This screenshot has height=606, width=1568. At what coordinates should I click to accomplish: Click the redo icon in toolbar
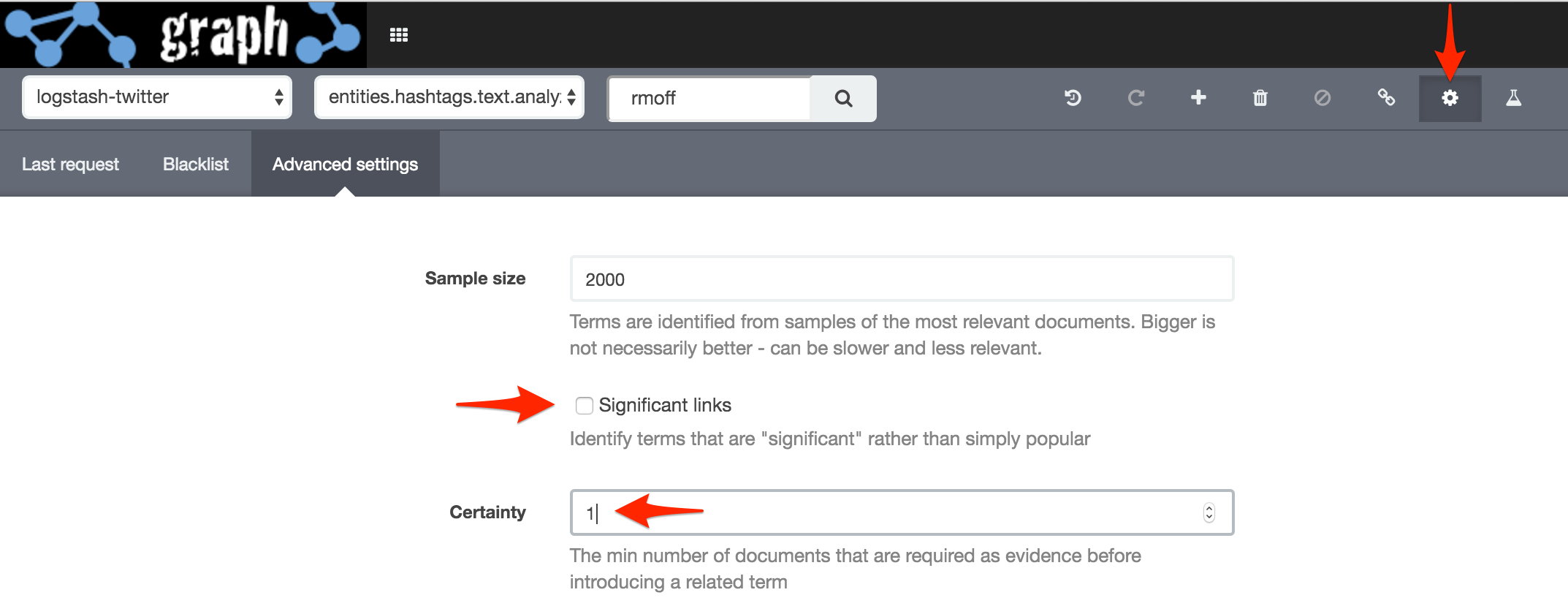pos(1135,98)
